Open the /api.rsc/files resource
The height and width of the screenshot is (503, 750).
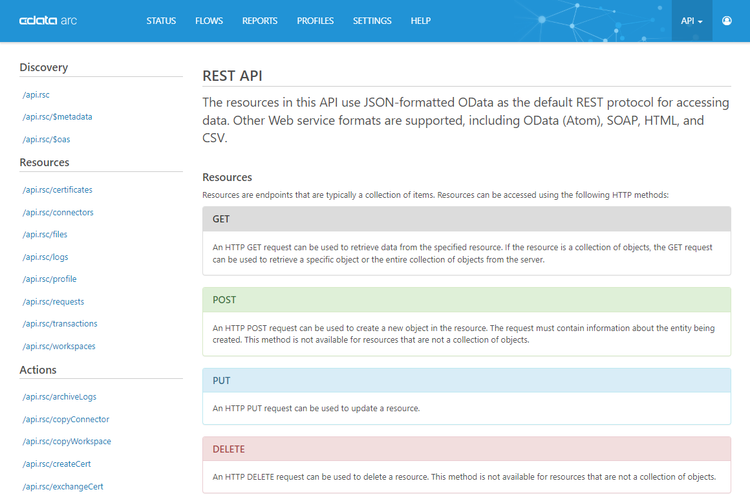45,234
